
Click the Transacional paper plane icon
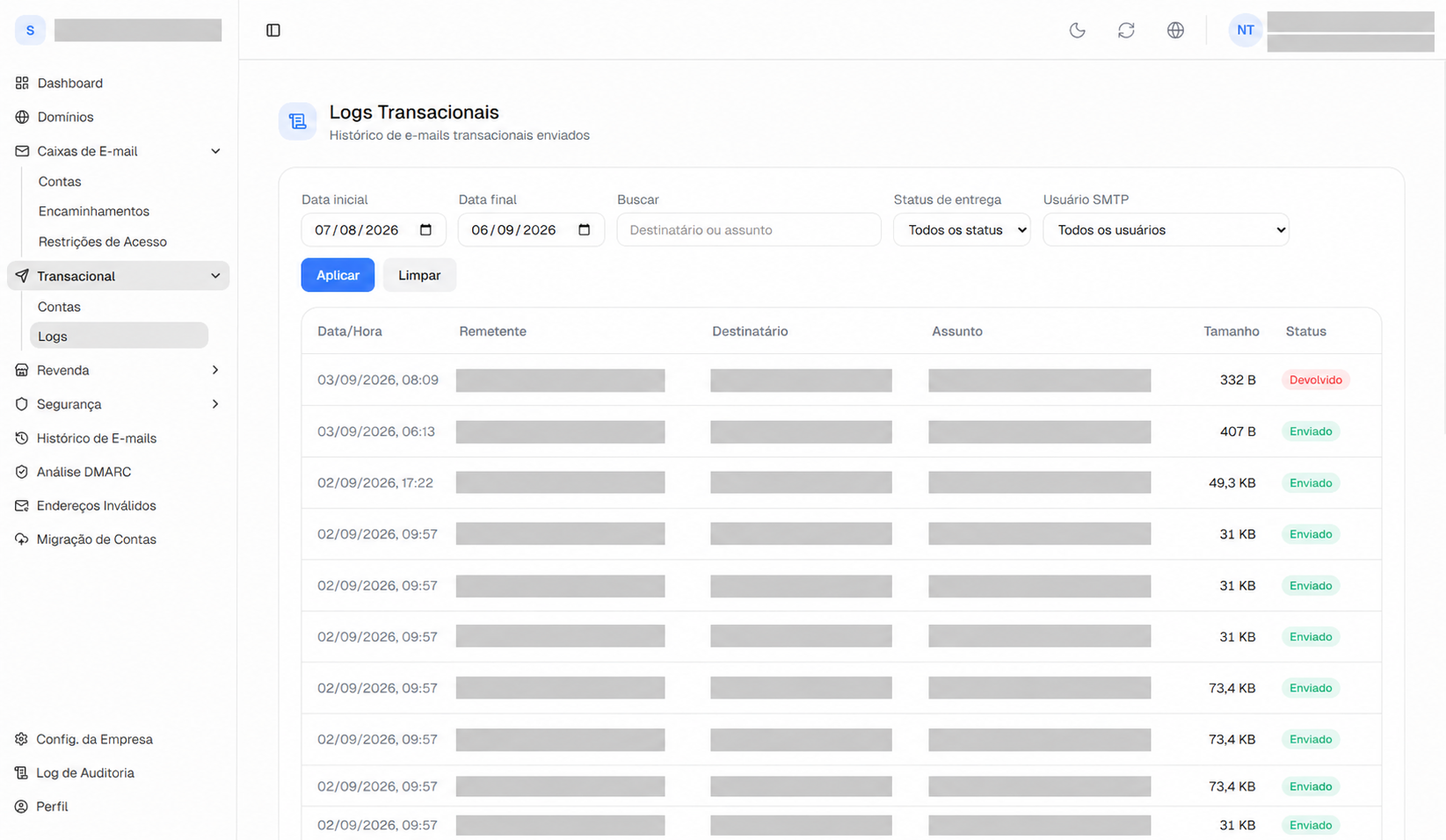pyautogui.click(x=22, y=276)
